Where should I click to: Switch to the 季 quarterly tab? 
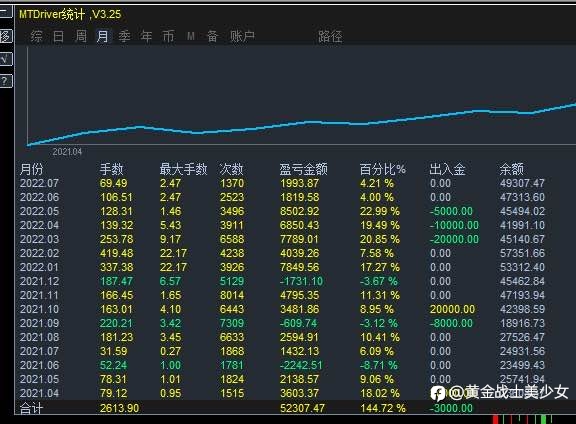(125, 36)
